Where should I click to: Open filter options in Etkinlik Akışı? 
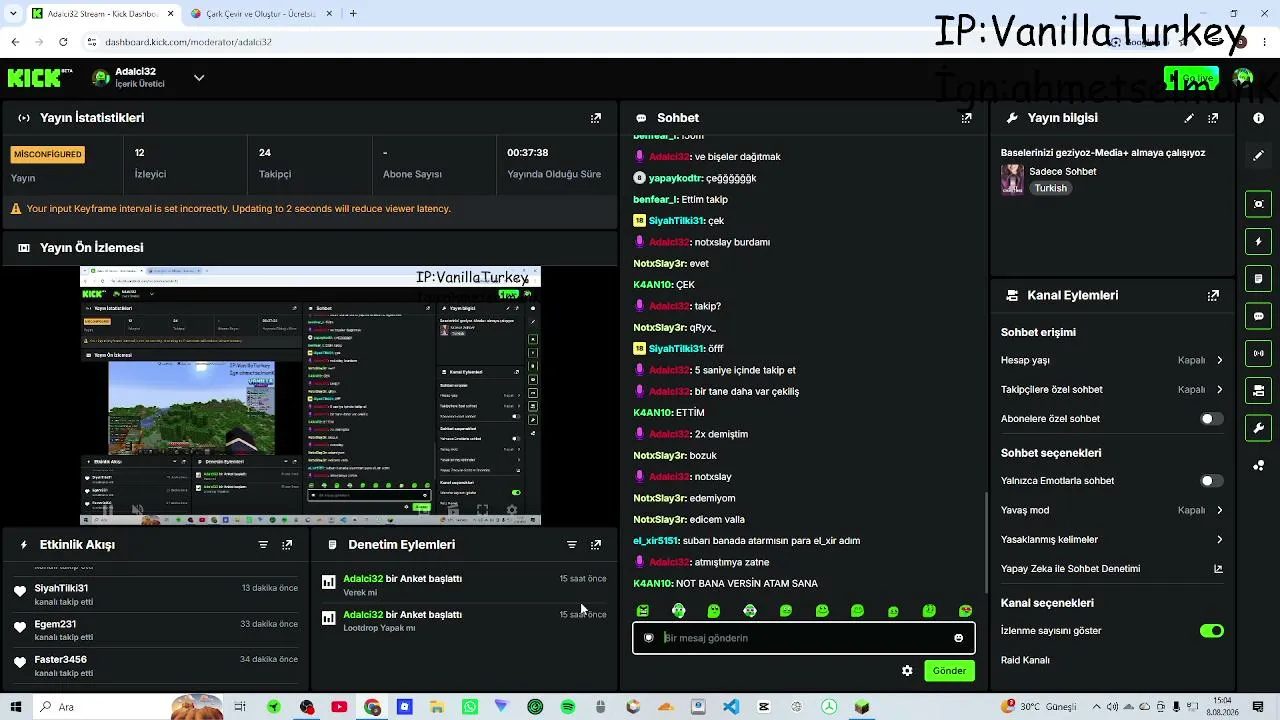point(263,545)
